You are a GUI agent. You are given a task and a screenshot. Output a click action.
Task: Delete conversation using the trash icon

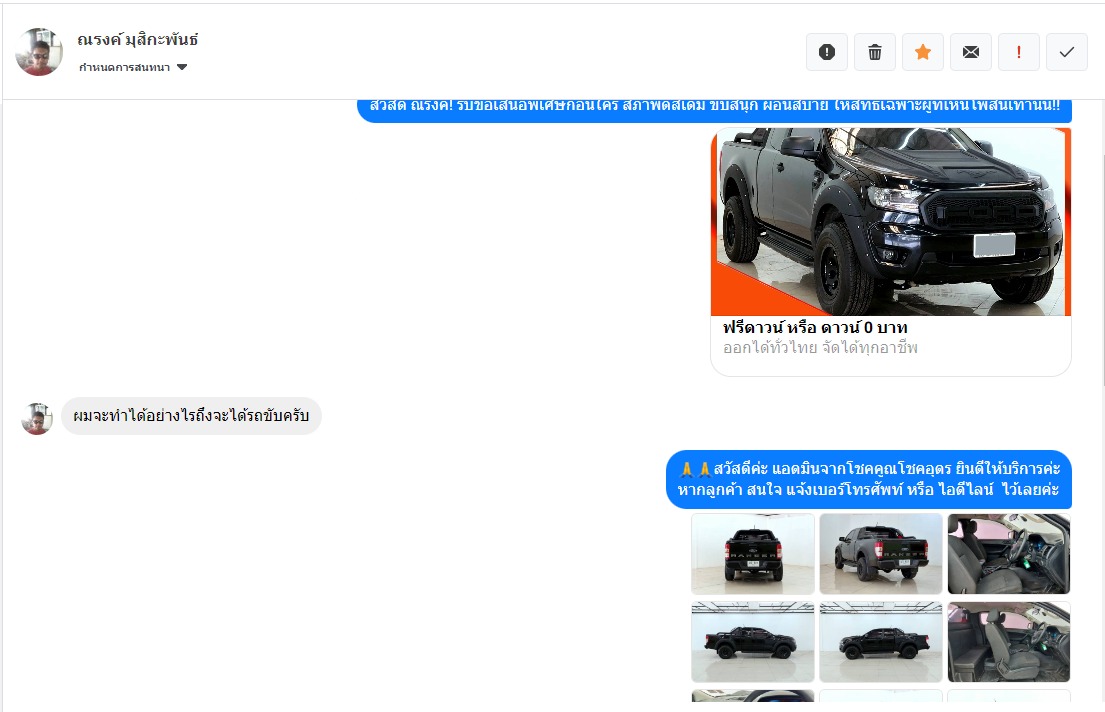tap(875, 52)
